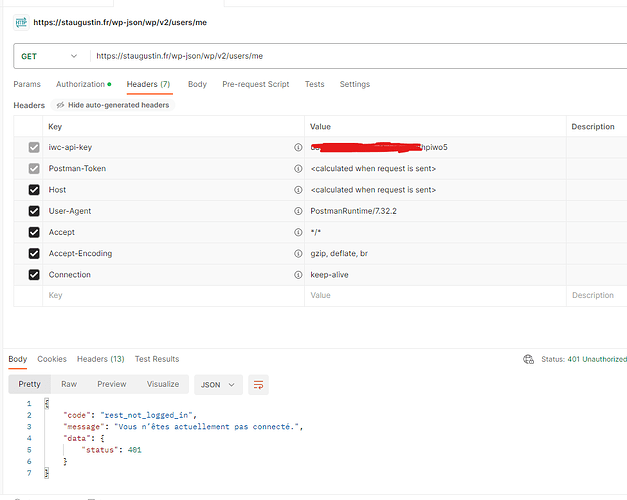Click the info icon beside Connection header

coord(298,275)
